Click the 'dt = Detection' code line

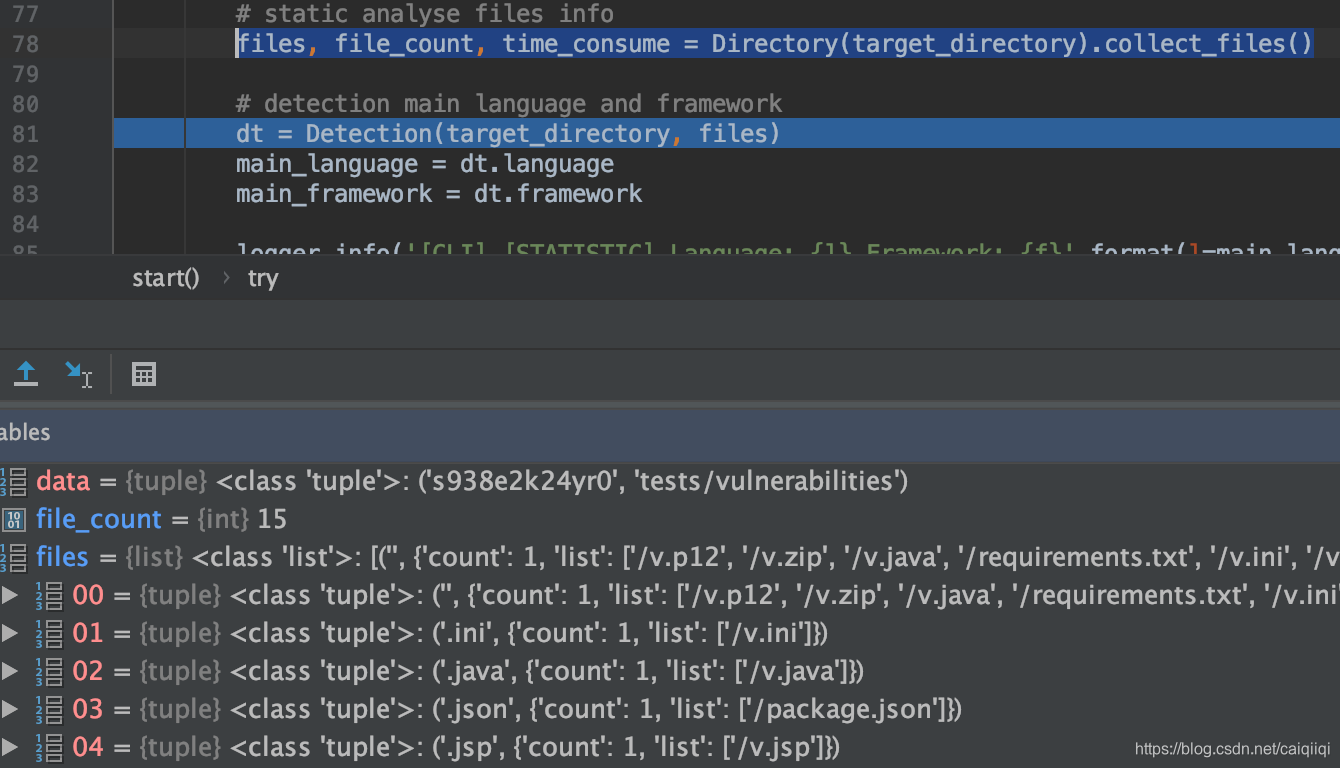(508, 134)
